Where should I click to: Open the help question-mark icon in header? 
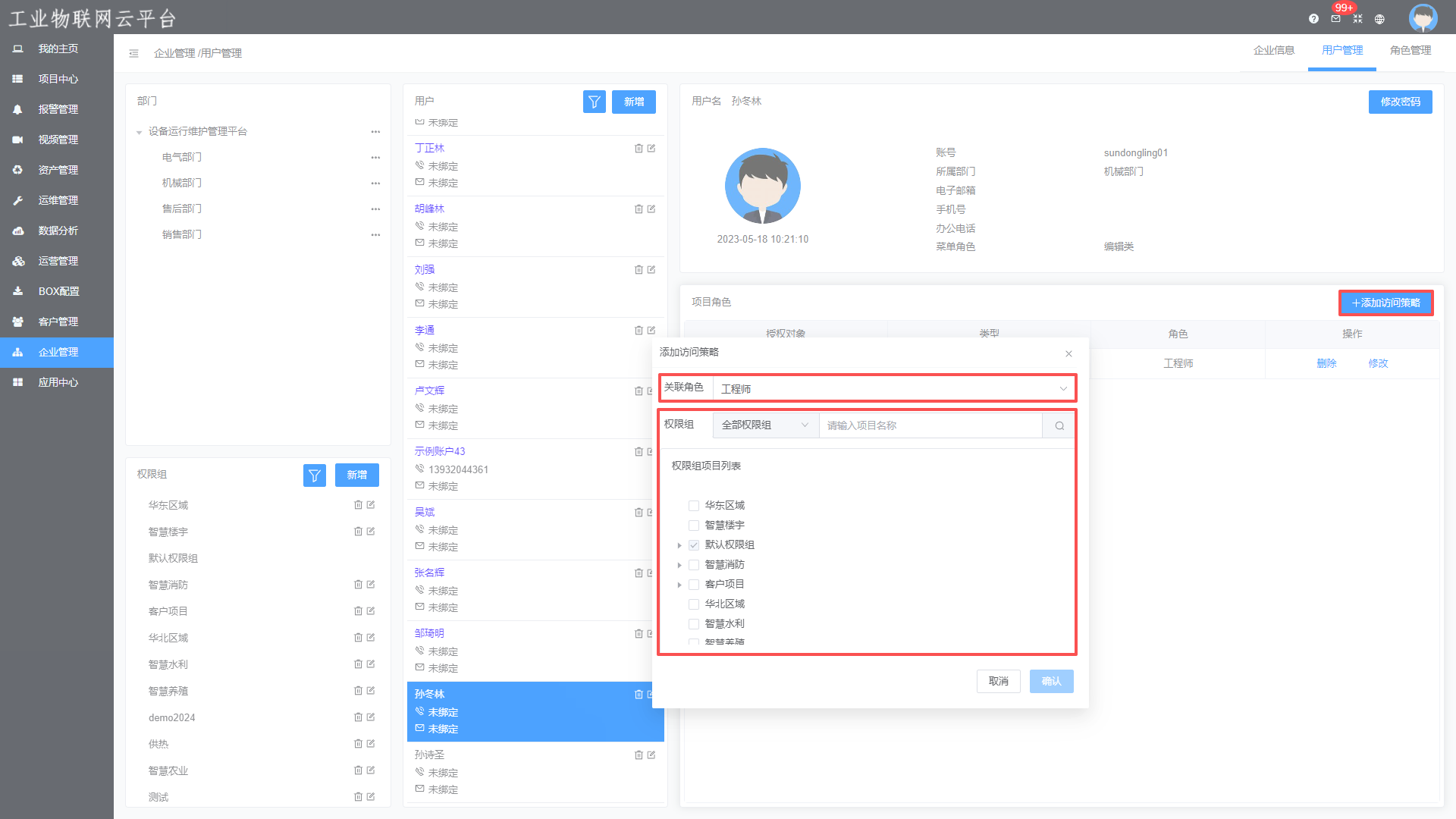1313,19
